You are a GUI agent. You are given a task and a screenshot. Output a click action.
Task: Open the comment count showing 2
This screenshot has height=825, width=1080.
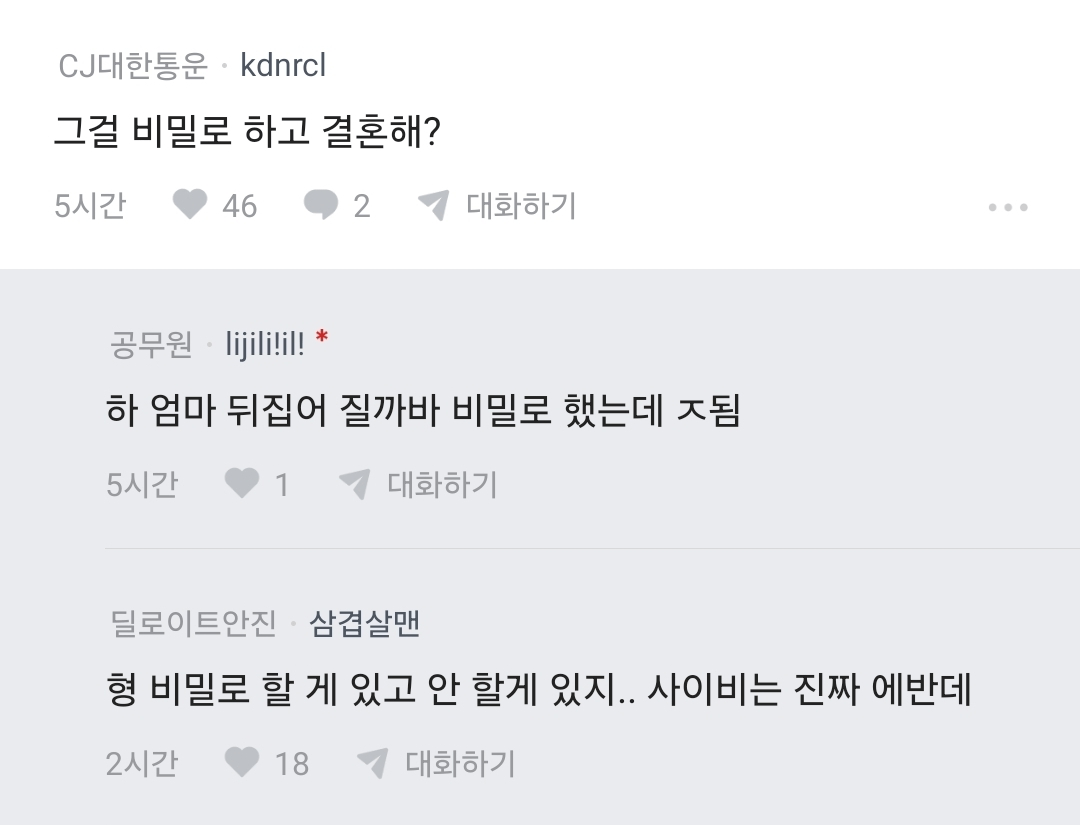360,205
